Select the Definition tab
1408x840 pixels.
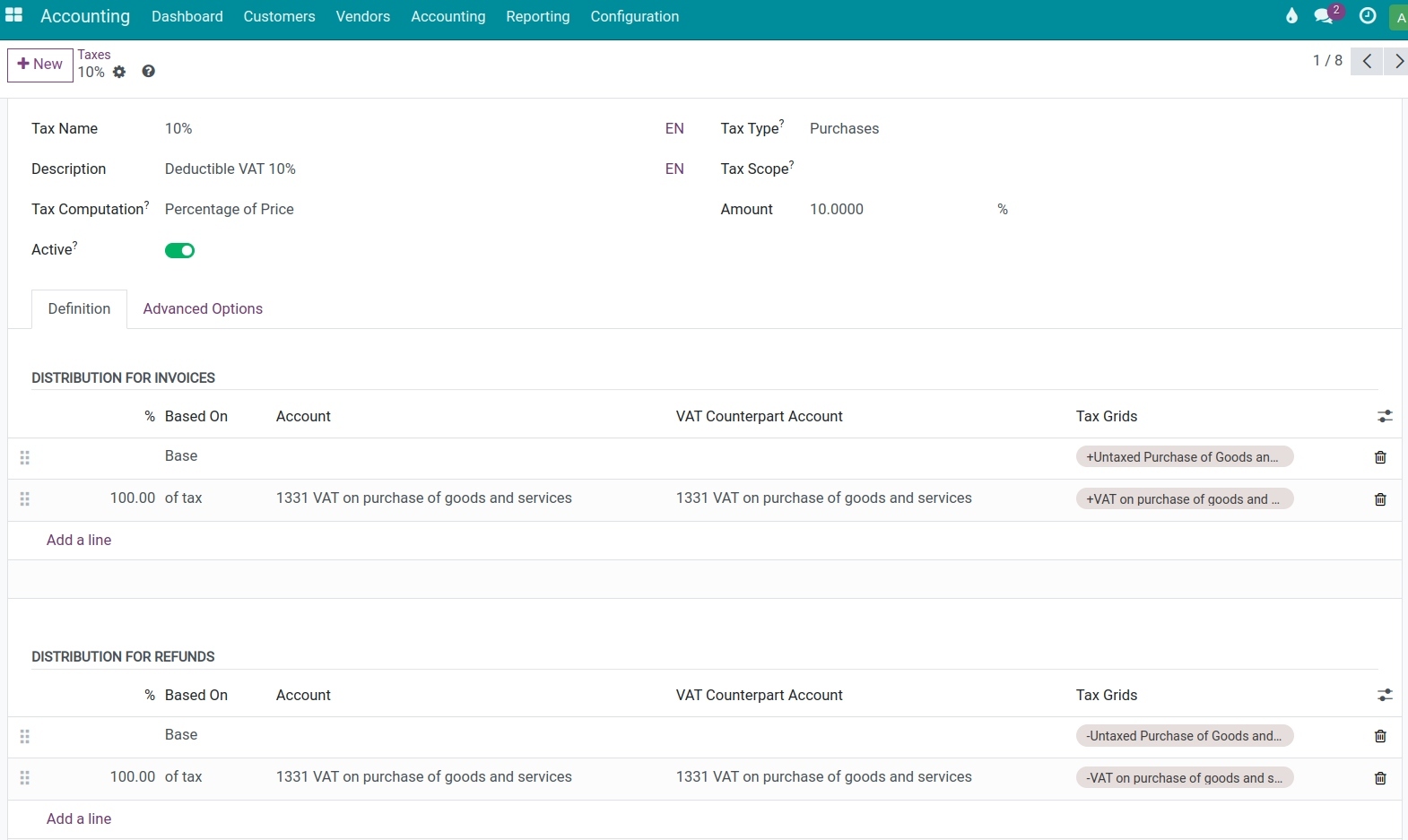tap(79, 308)
